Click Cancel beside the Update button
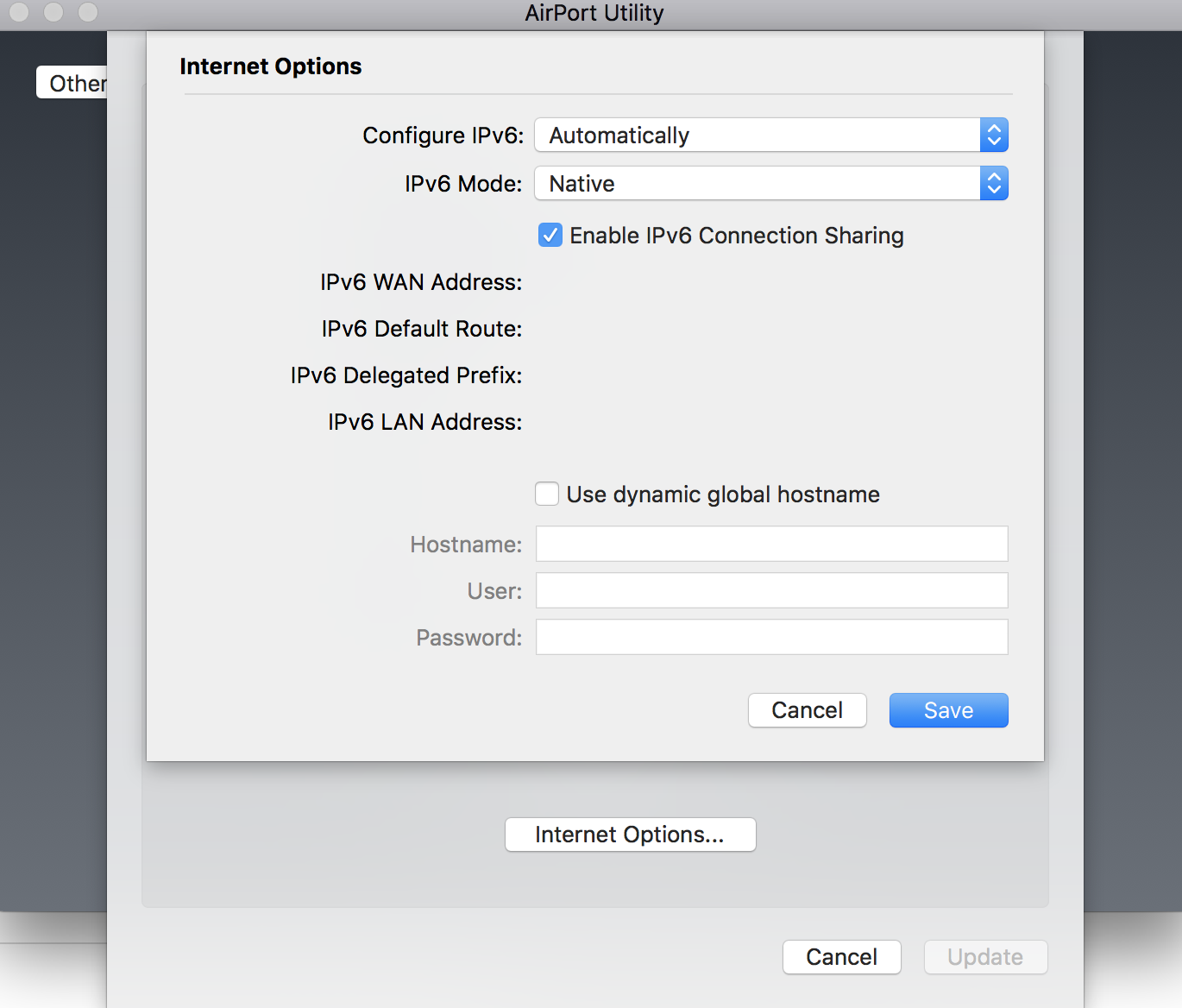Viewport: 1182px width, 1008px height. (x=842, y=957)
